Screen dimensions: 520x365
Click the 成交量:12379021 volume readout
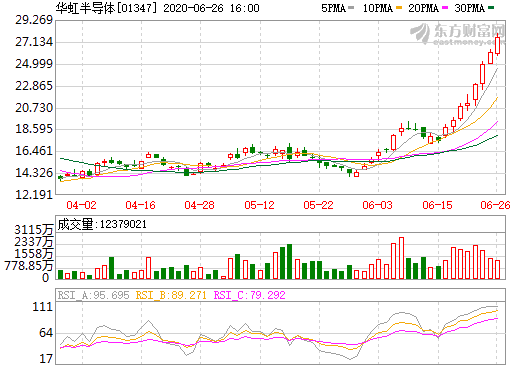coord(102,224)
